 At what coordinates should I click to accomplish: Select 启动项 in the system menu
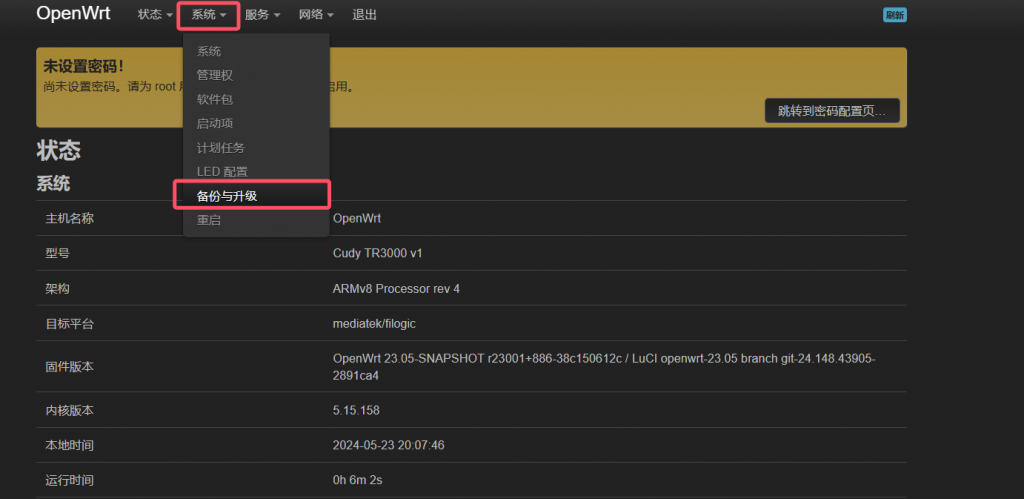pos(215,123)
